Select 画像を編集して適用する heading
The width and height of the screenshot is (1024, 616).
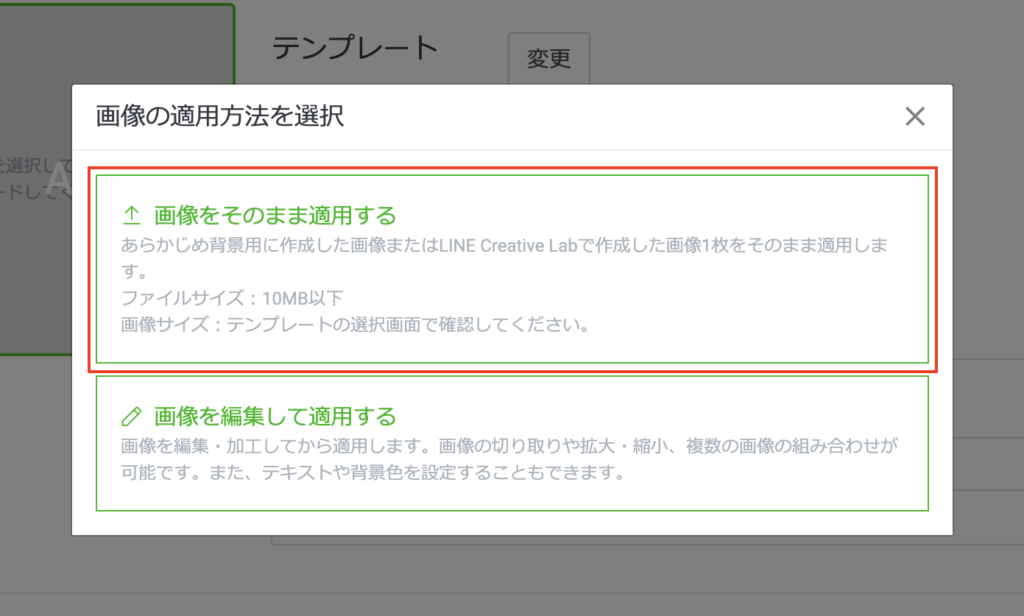click(x=275, y=416)
